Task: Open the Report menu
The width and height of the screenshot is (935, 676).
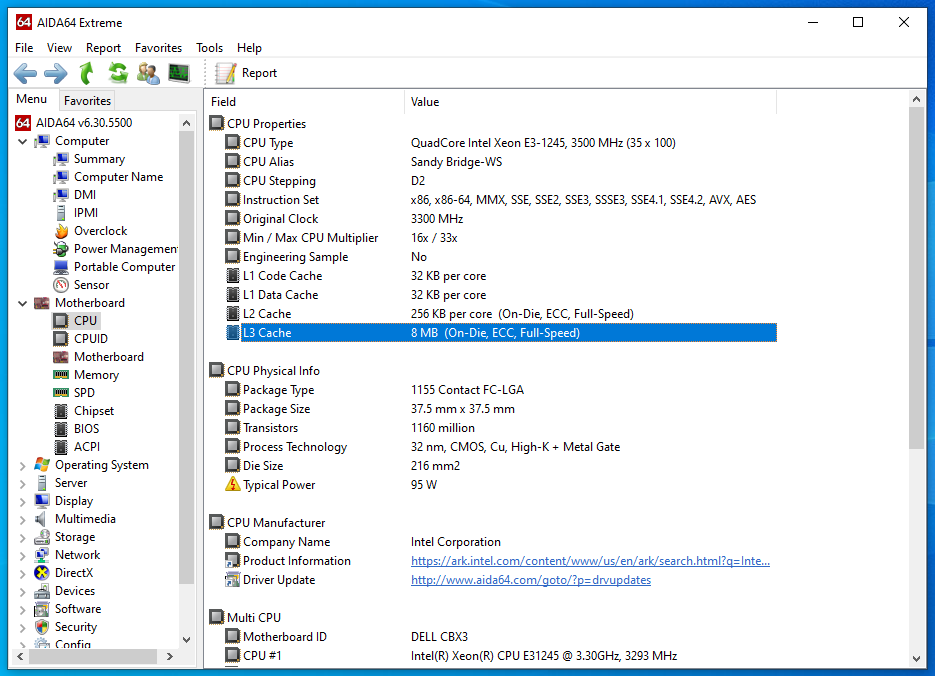Action: click(103, 48)
